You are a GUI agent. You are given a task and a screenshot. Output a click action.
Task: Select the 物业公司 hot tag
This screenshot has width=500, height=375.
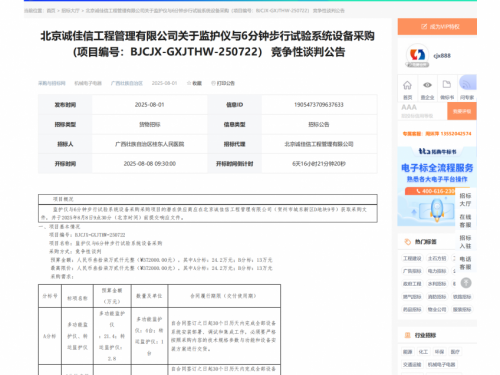[437, 309]
